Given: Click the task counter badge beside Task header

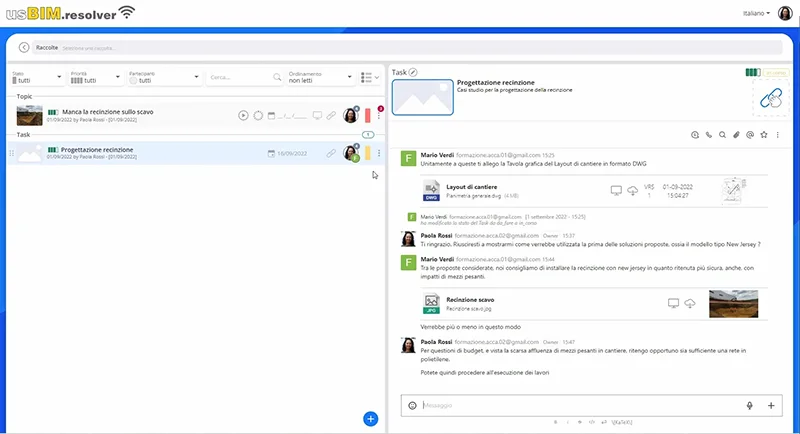Looking at the screenshot, I should [x=368, y=135].
